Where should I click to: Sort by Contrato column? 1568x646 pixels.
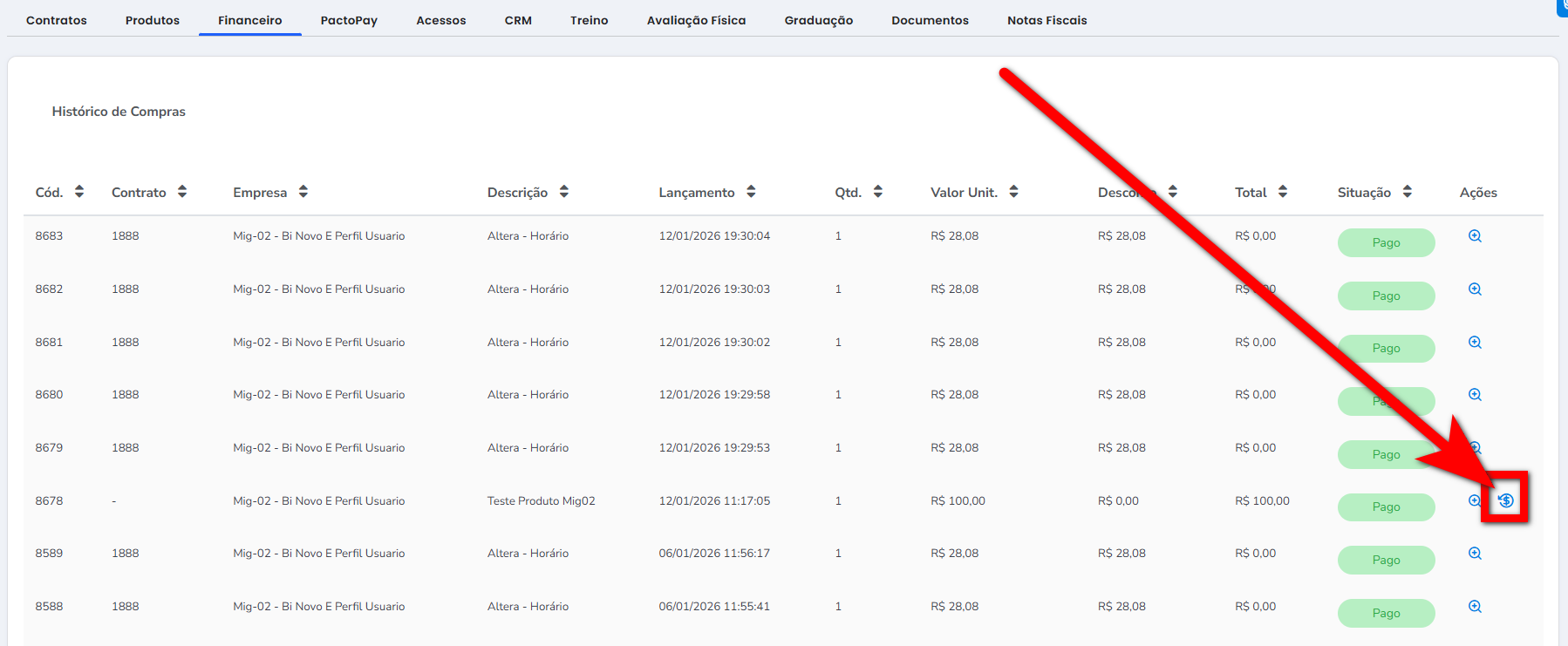182,192
